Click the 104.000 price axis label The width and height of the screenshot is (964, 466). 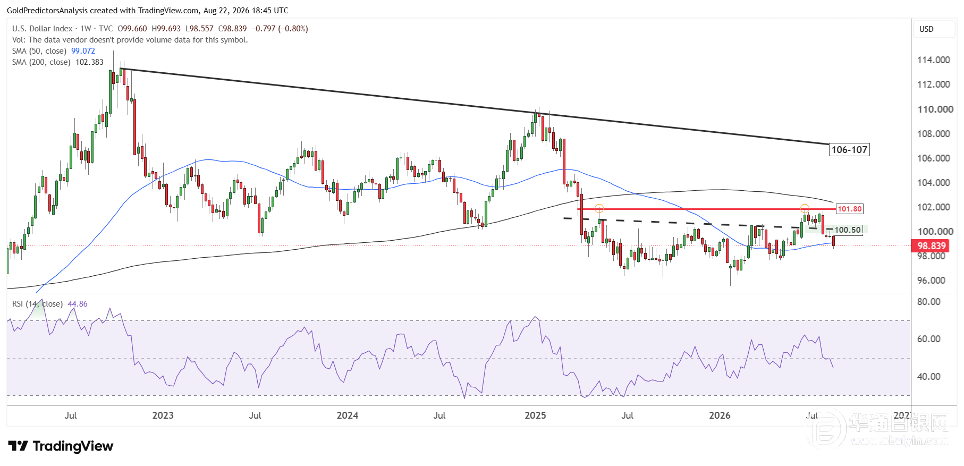coord(932,183)
